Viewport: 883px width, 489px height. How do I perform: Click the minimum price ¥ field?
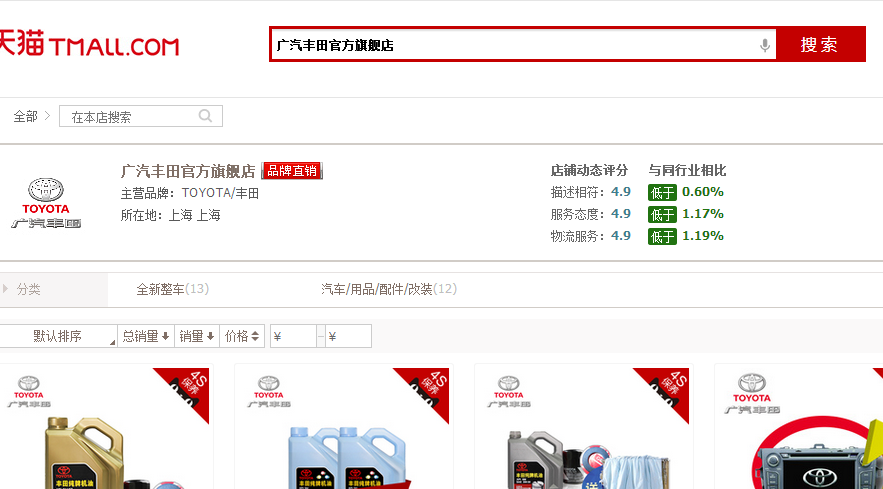click(x=293, y=336)
